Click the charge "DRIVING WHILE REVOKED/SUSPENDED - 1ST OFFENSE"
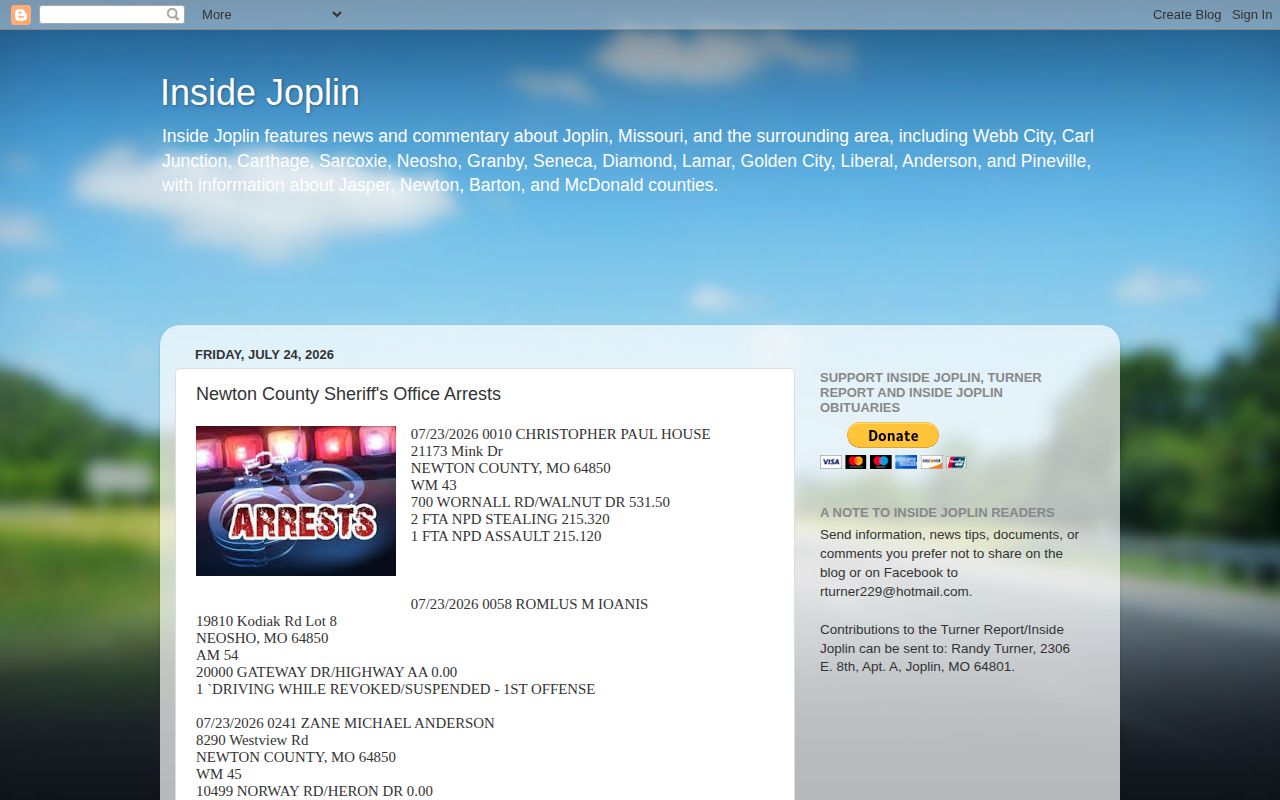Image resolution: width=1280 pixels, height=800 pixels. pyautogui.click(x=403, y=689)
